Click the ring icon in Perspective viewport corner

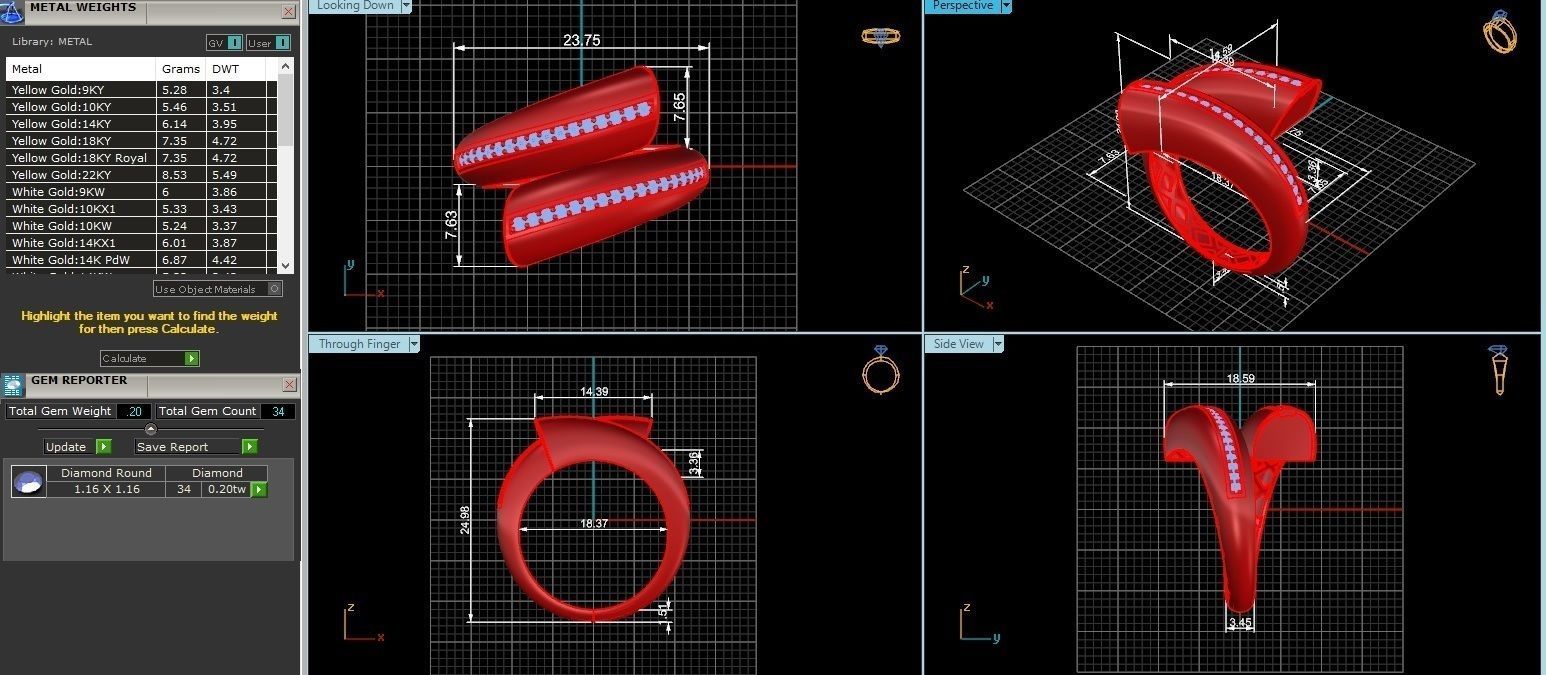1500,31
